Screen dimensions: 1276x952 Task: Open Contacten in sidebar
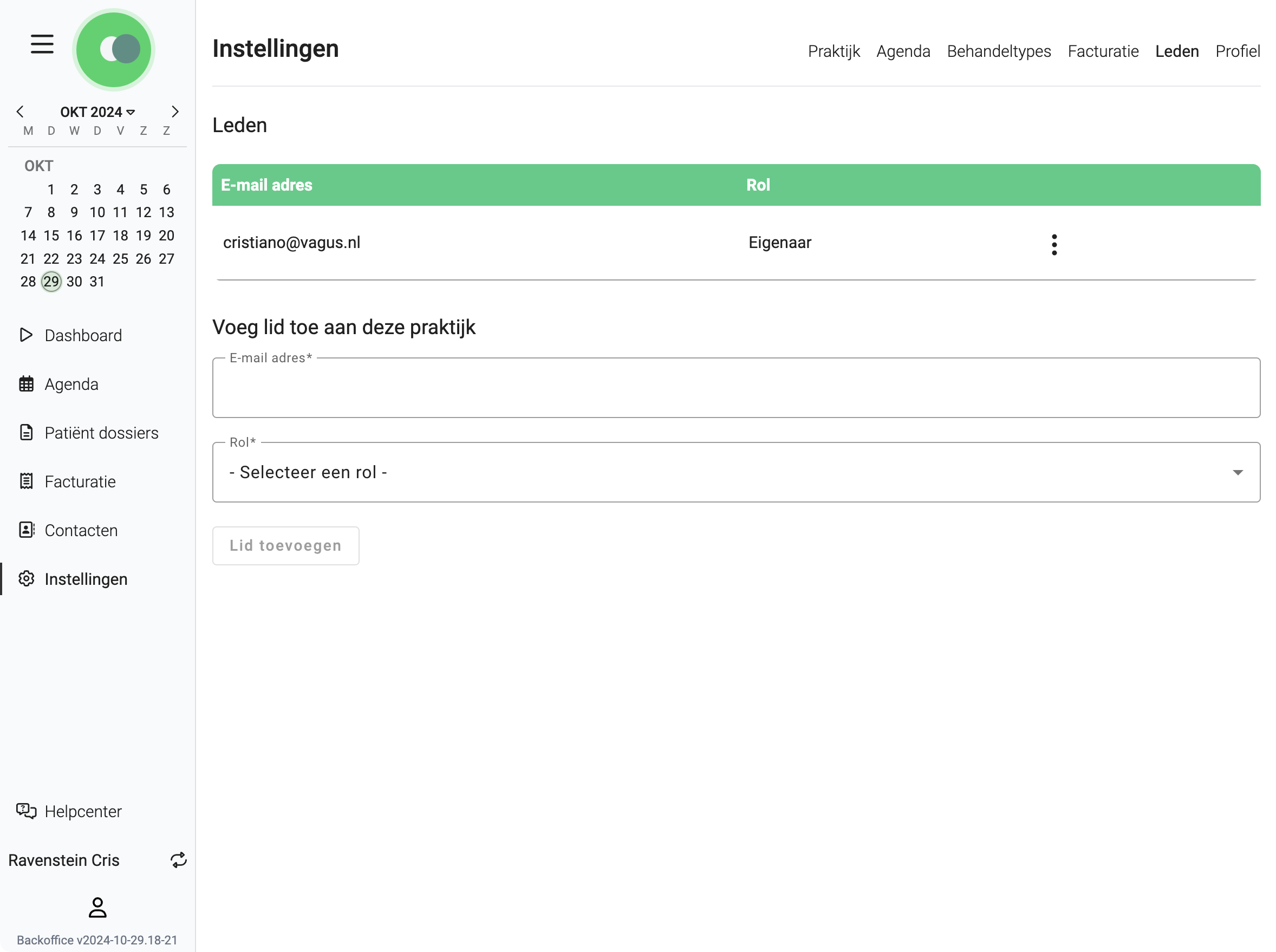81,530
